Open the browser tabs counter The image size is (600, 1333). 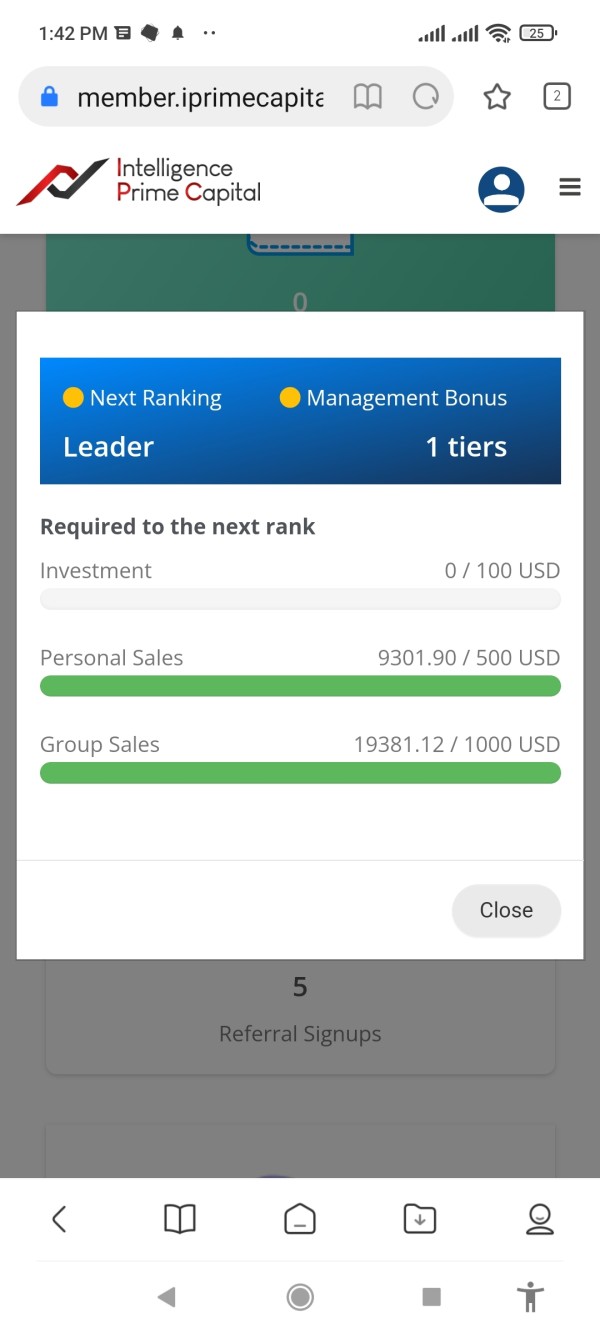(556, 96)
